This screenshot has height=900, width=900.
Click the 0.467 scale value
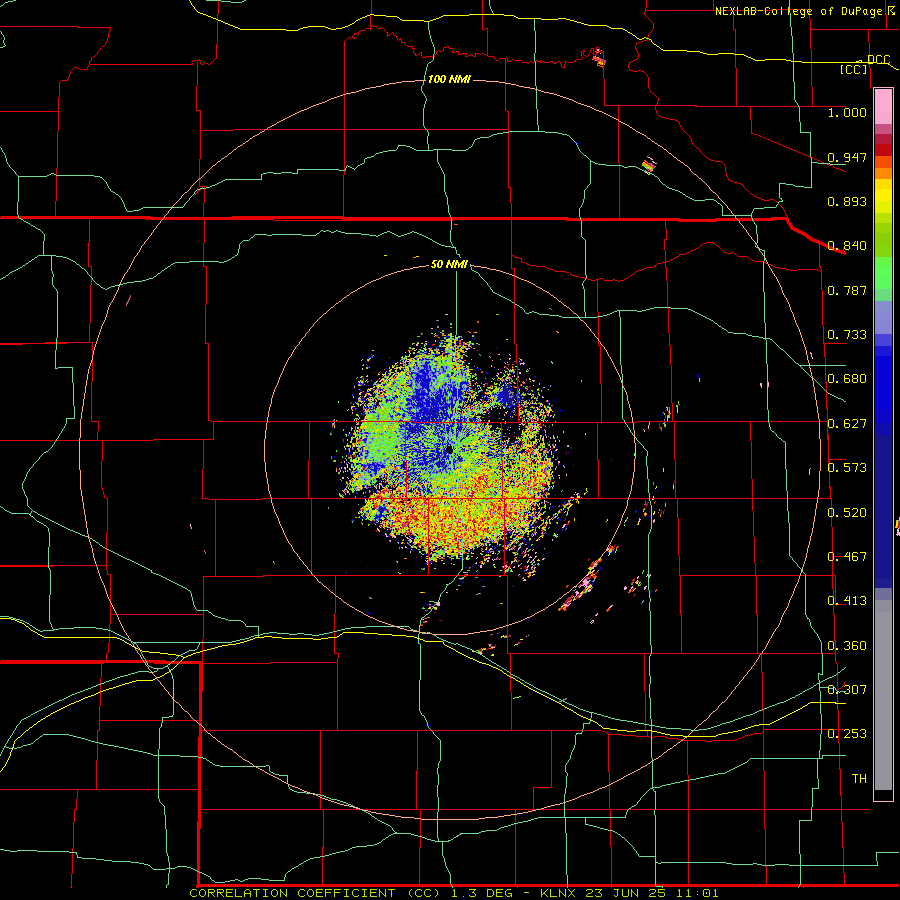847,557
